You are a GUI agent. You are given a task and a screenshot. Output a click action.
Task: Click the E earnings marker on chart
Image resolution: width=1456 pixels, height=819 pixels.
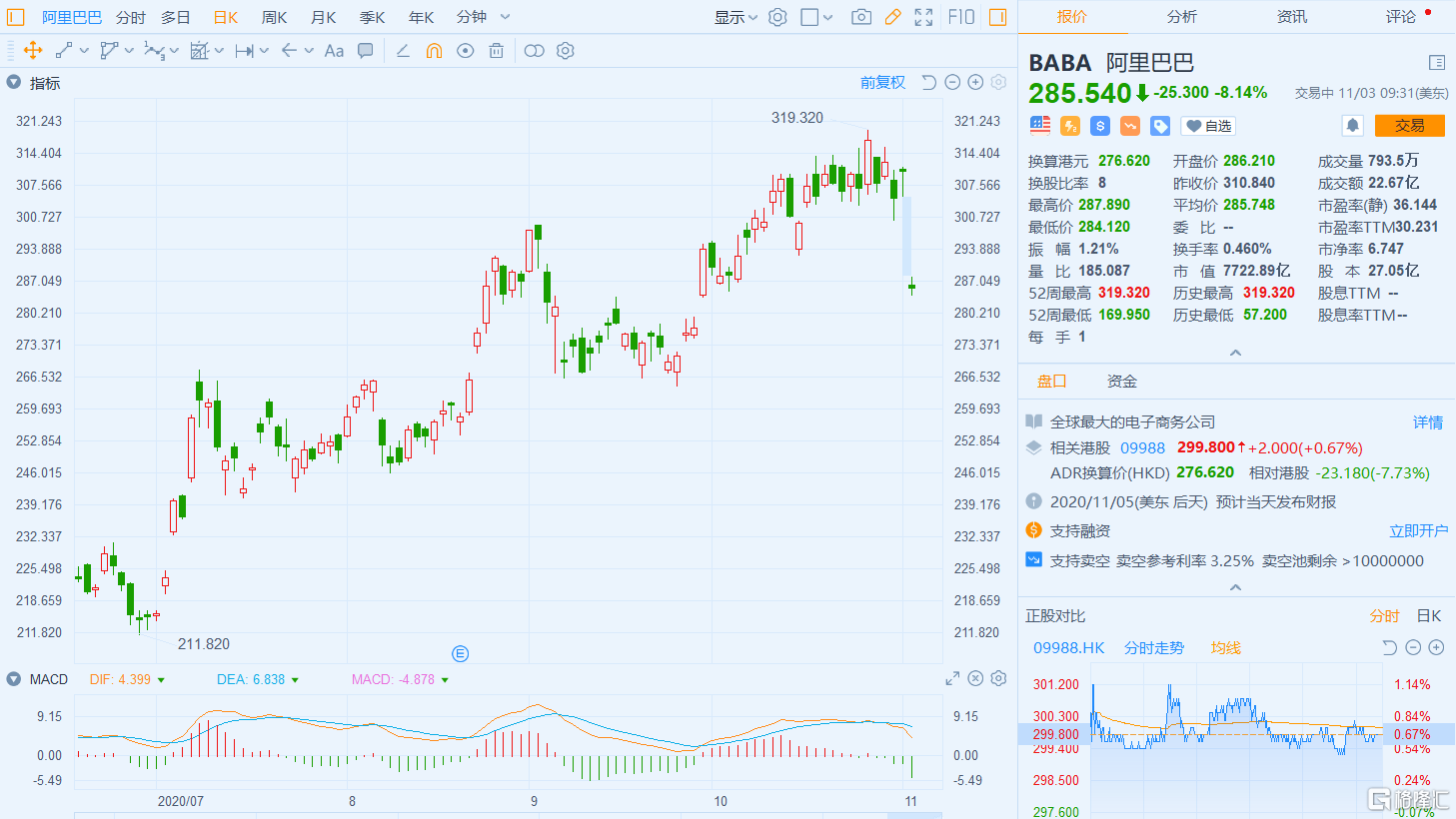(x=460, y=653)
